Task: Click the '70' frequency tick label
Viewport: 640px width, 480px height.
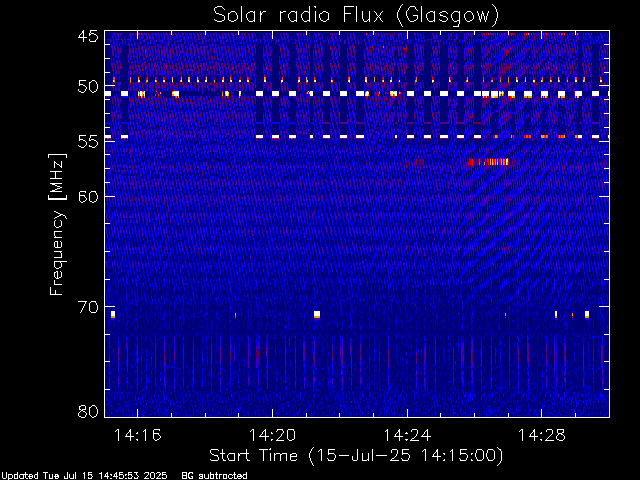Action: tap(88, 307)
